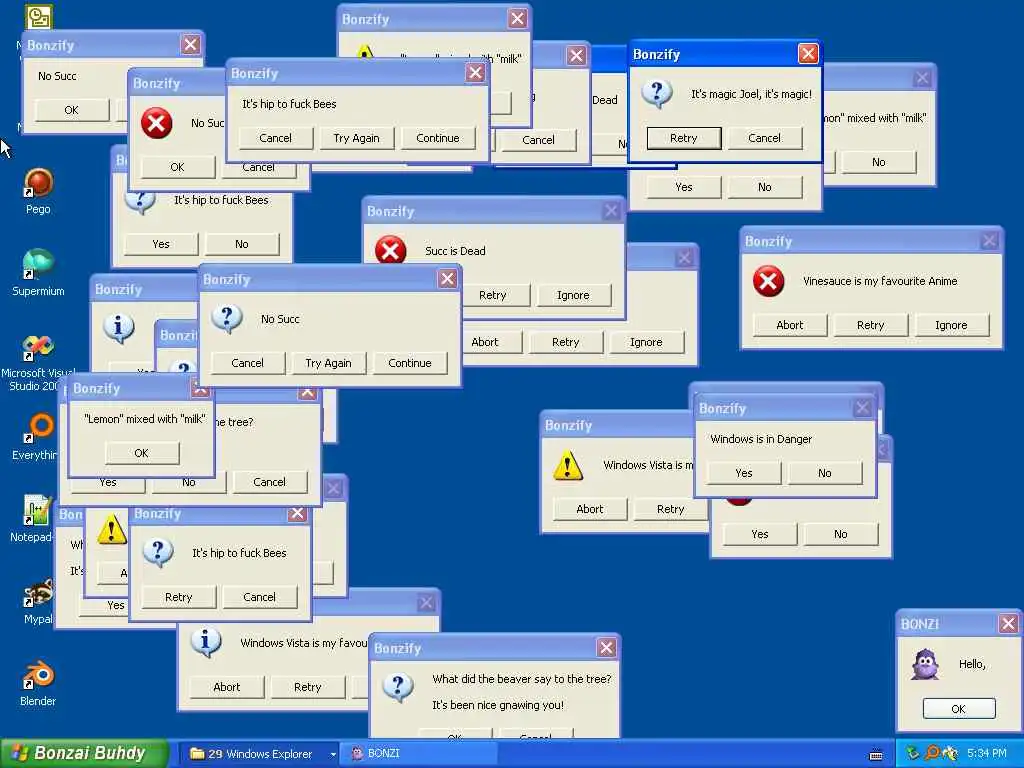Click the text It's magic Joel, it's magic!
Image resolution: width=1024 pixels, height=768 pixels.
pyautogui.click(x=751, y=94)
